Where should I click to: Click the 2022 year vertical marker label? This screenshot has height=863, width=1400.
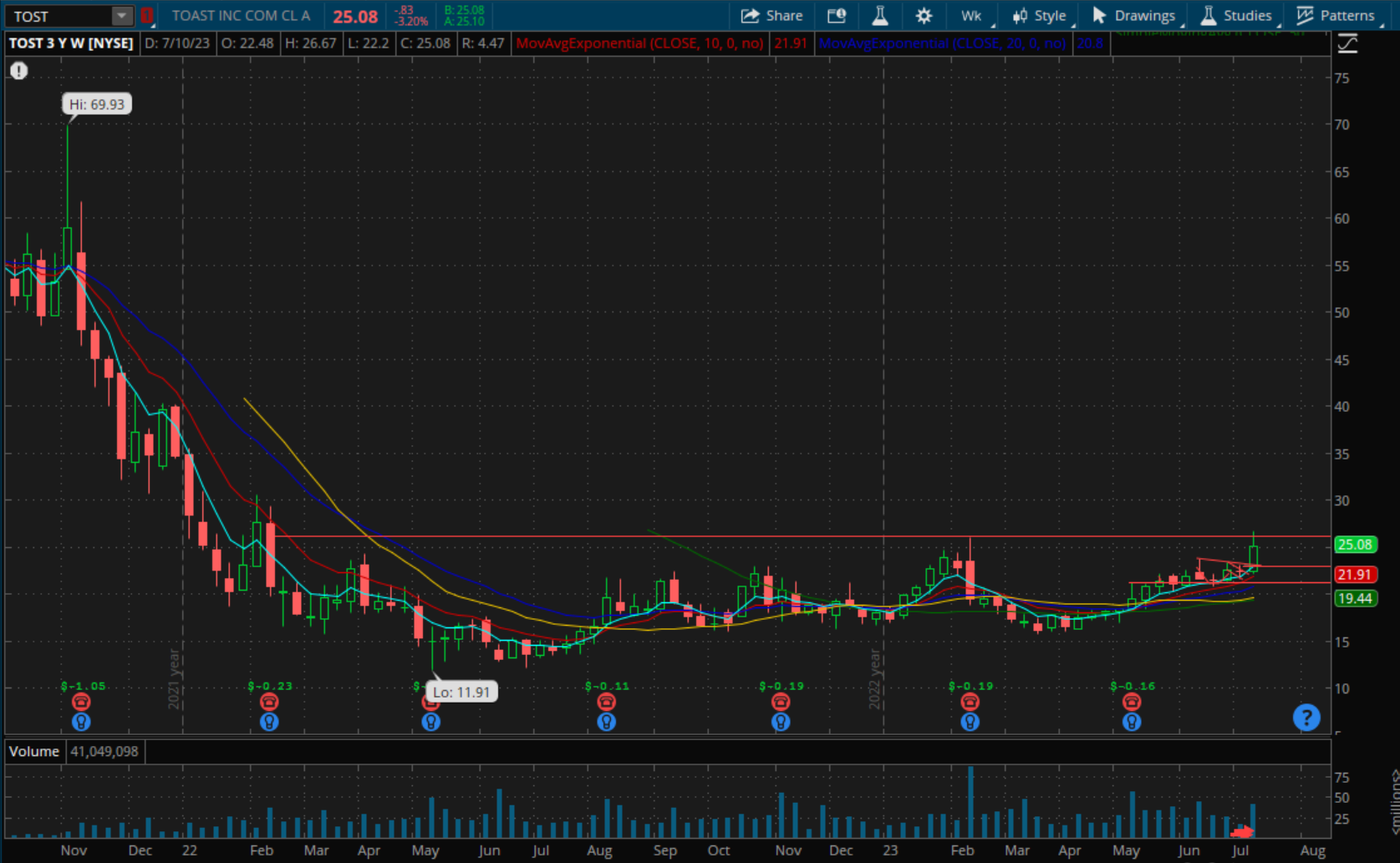pyautogui.click(x=875, y=679)
